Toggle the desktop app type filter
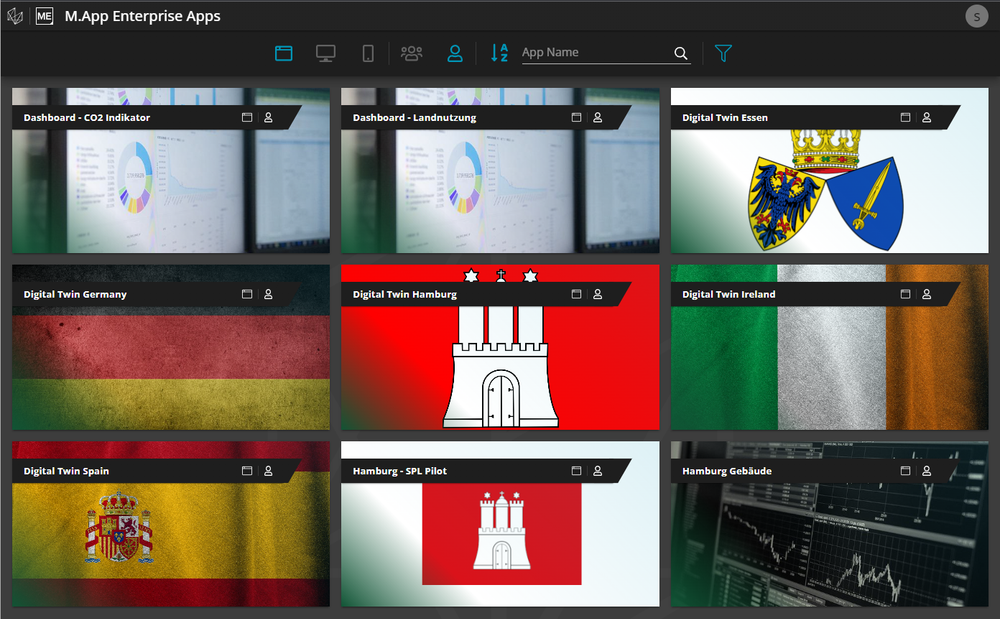The image size is (1000, 619). (x=326, y=53)
